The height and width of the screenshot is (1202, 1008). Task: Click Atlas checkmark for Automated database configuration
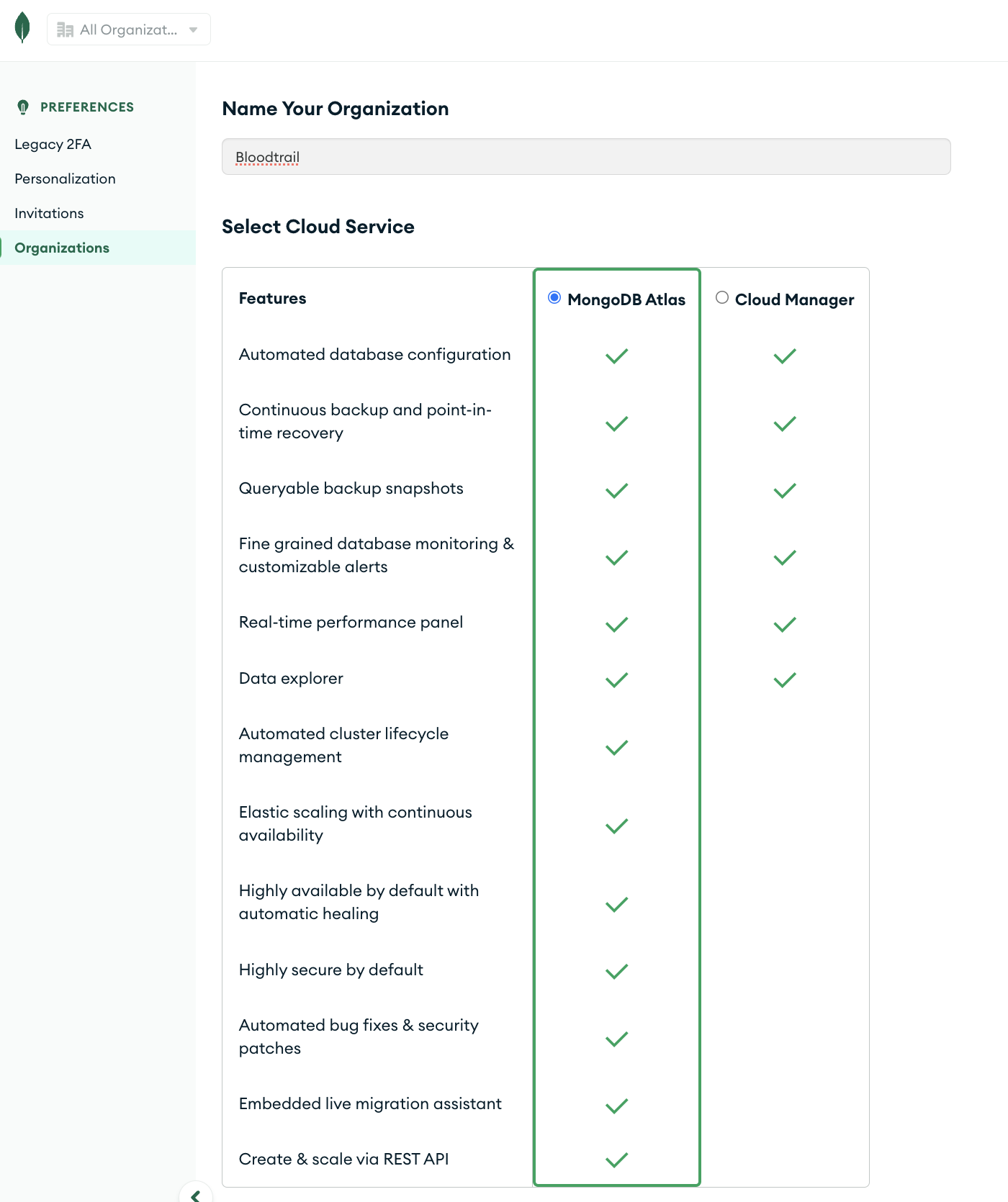pyautogui.click(x=616, y=356)
